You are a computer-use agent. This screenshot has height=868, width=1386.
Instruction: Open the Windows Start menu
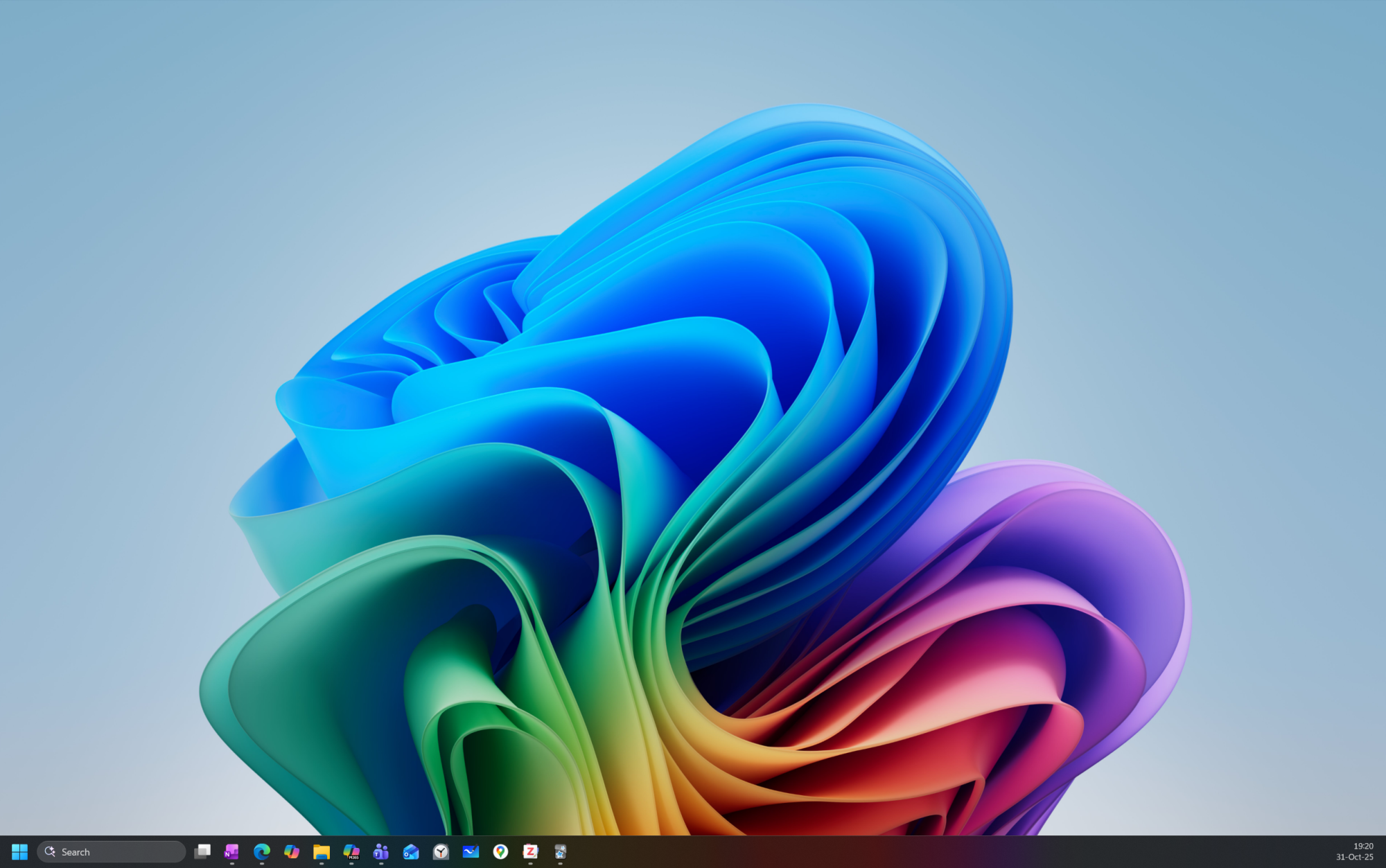pos(19,851)
